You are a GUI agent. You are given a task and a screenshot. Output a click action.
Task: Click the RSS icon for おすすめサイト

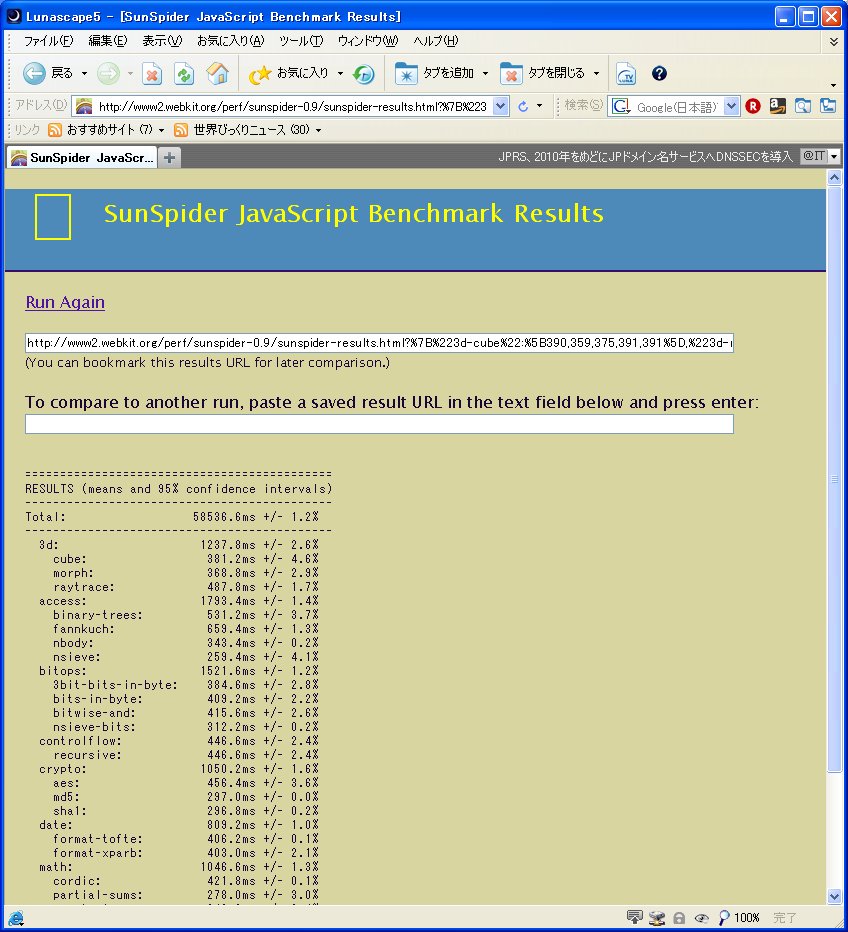point(55,130)
